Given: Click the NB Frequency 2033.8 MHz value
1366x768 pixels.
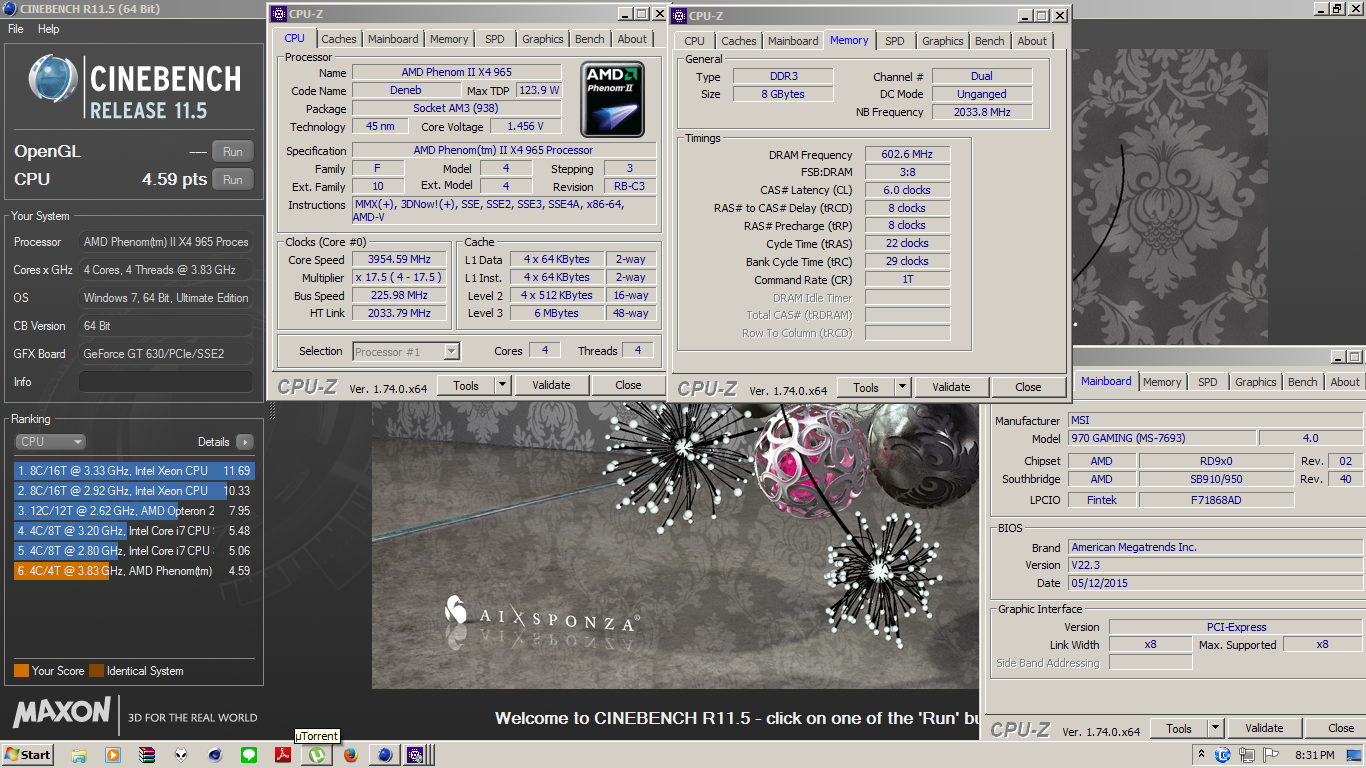Looking at the screenshot, I should click(981, 112).
